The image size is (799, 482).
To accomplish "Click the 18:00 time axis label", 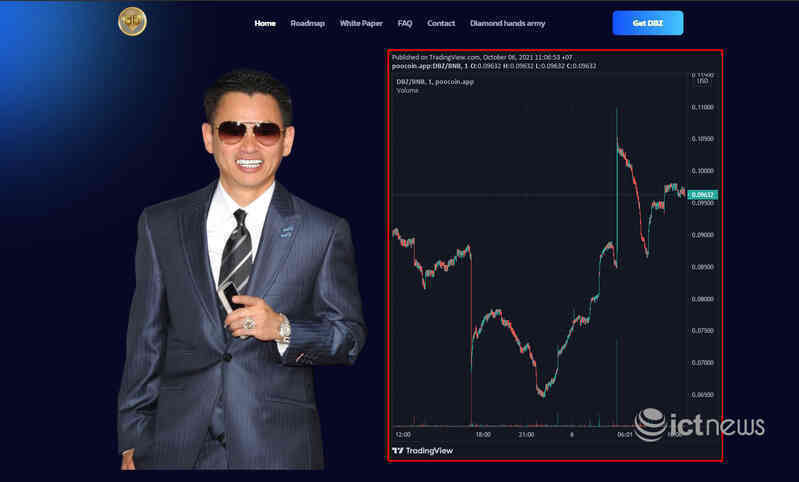I will click(x=483, y=435).
